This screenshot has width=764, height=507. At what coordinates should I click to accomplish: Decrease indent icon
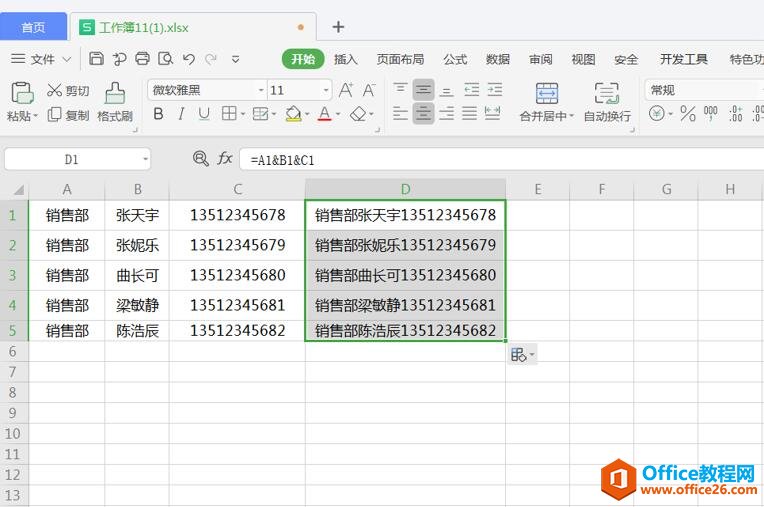[471, 90]
